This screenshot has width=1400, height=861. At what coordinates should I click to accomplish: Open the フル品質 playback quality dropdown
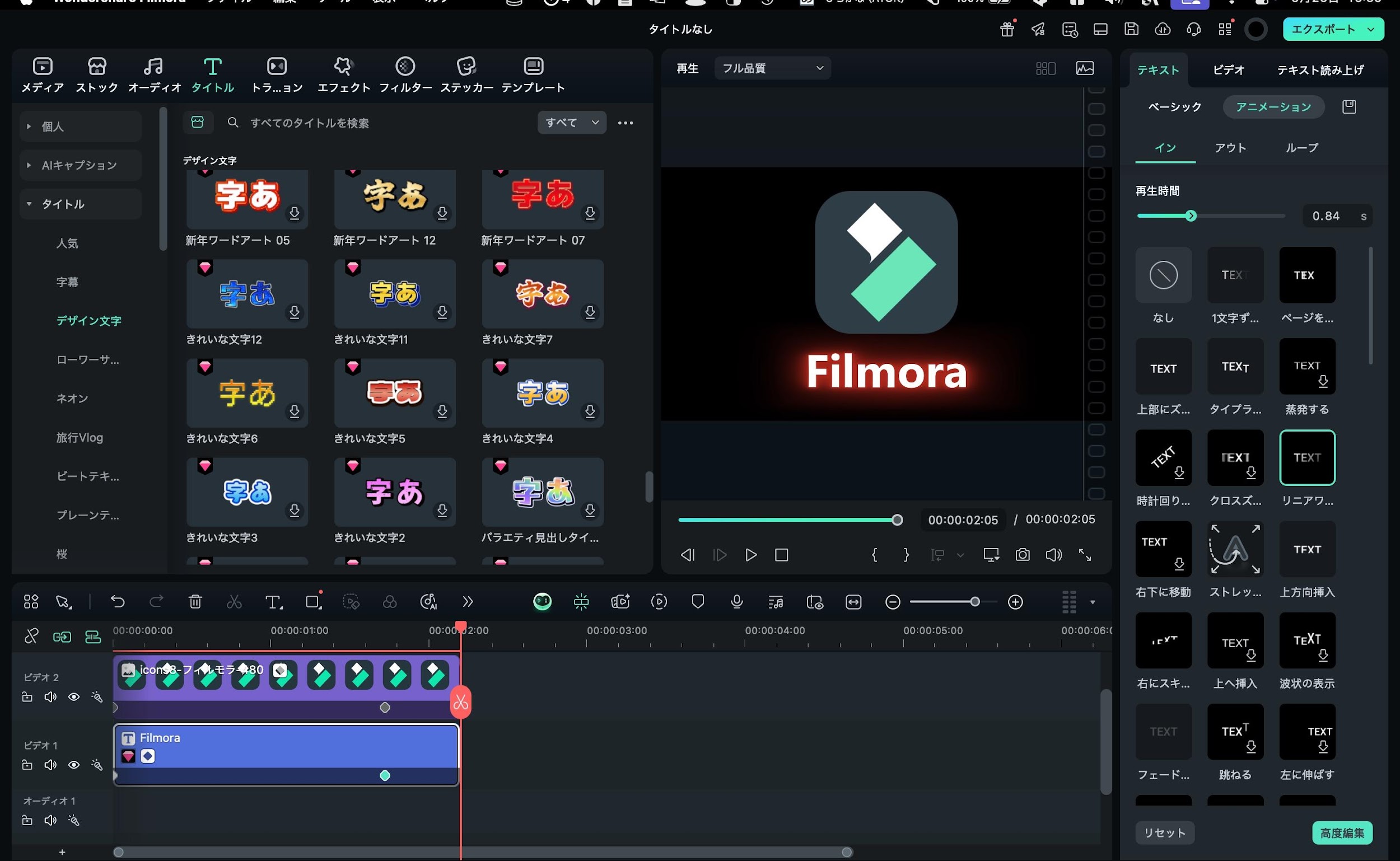[772, 68]
